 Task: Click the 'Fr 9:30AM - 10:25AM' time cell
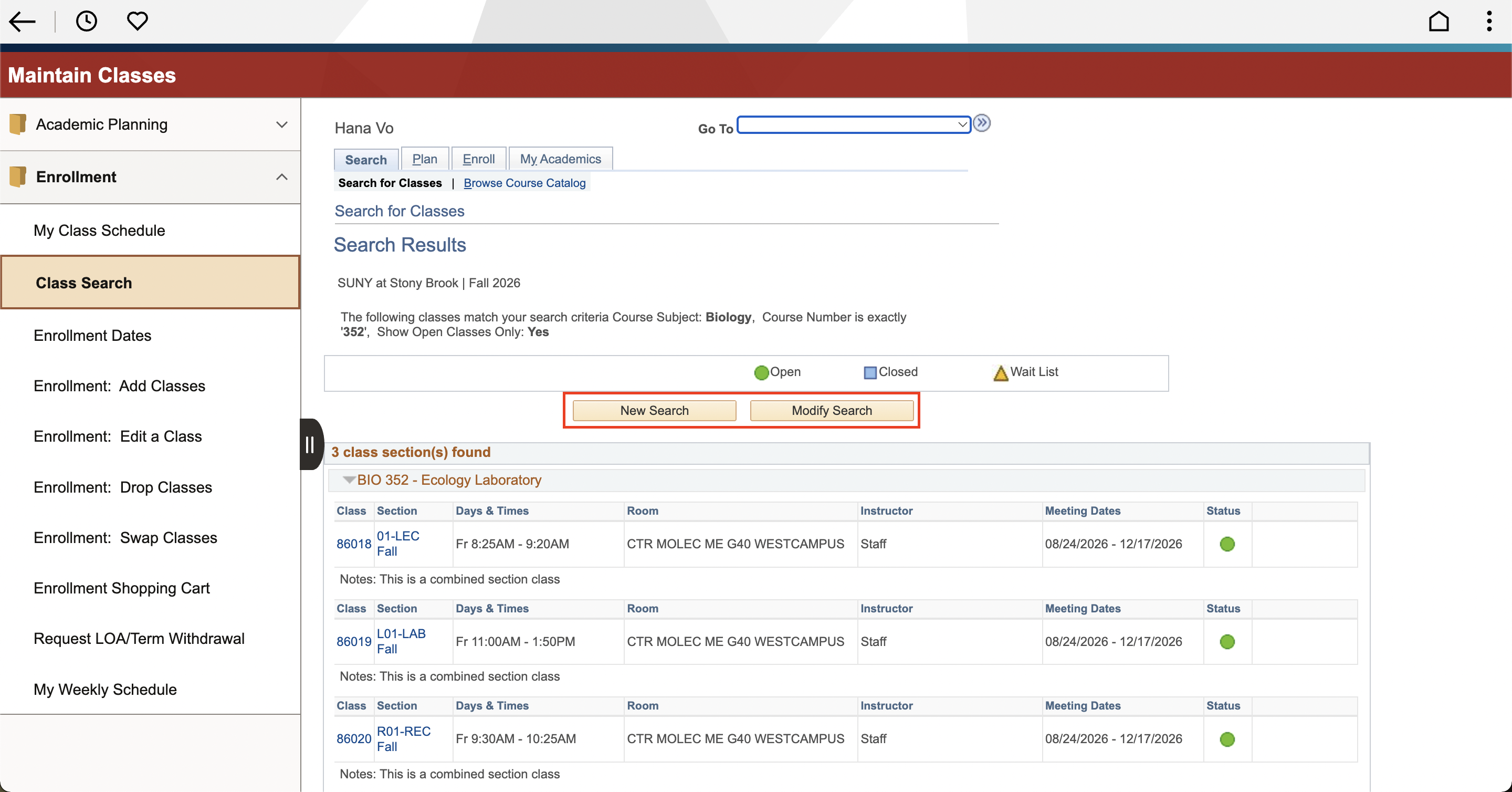516,739
